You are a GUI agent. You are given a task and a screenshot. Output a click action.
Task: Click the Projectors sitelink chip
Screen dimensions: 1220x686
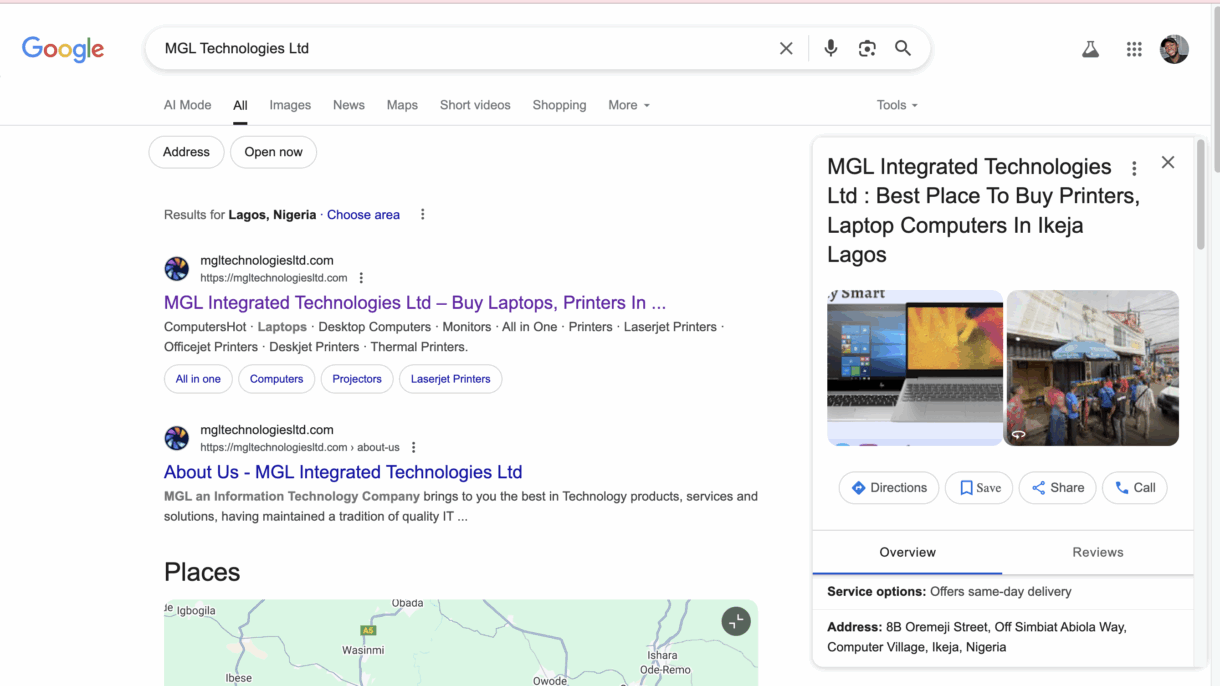point(357,379)
